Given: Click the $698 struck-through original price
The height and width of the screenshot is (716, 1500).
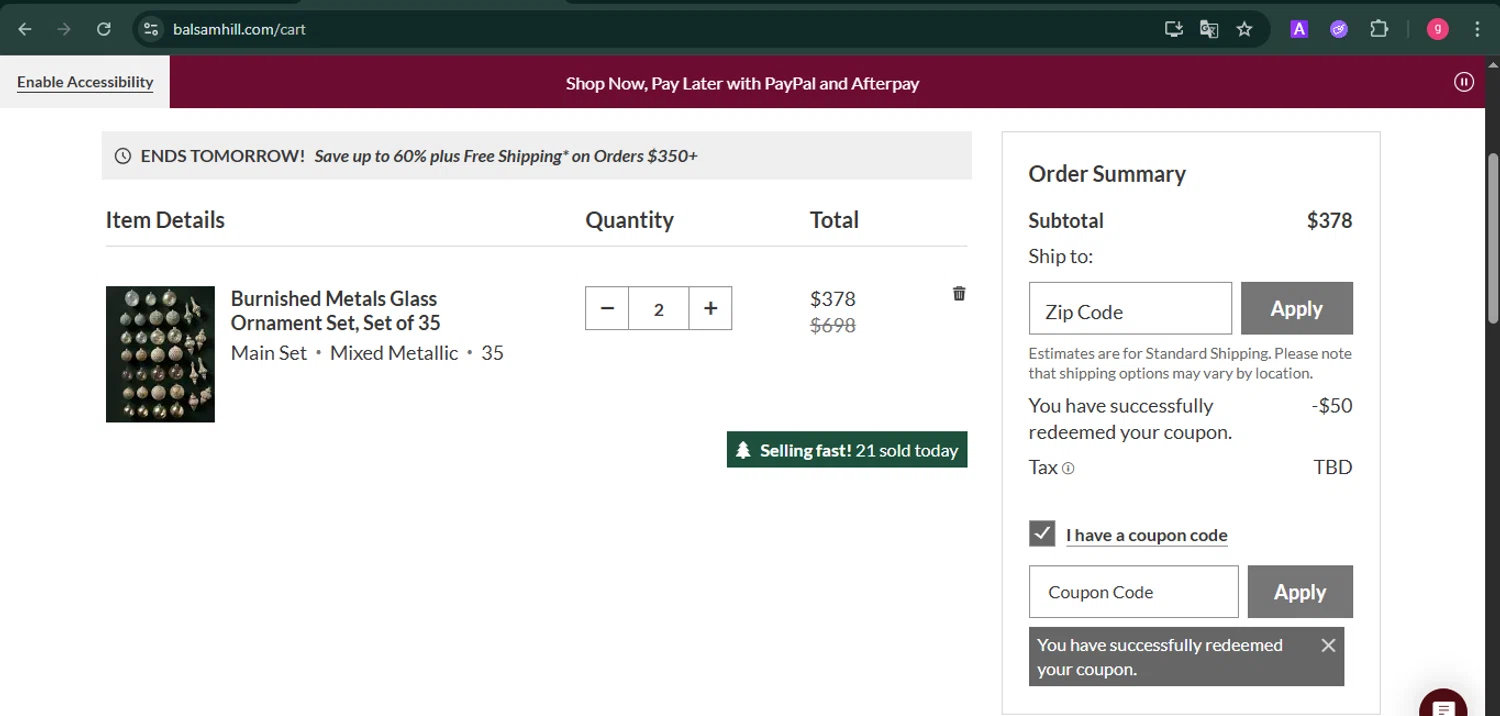Looking at the screenshot, I should [833, 325].
